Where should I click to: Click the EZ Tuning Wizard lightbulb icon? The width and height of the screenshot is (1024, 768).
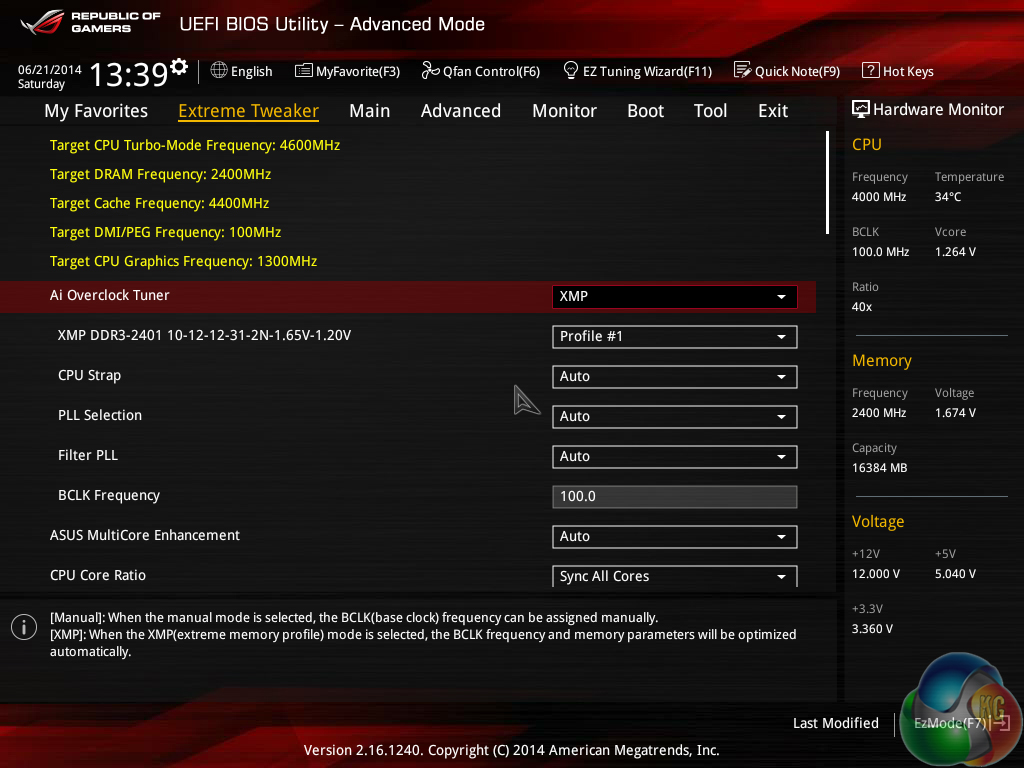click(571, 70)
